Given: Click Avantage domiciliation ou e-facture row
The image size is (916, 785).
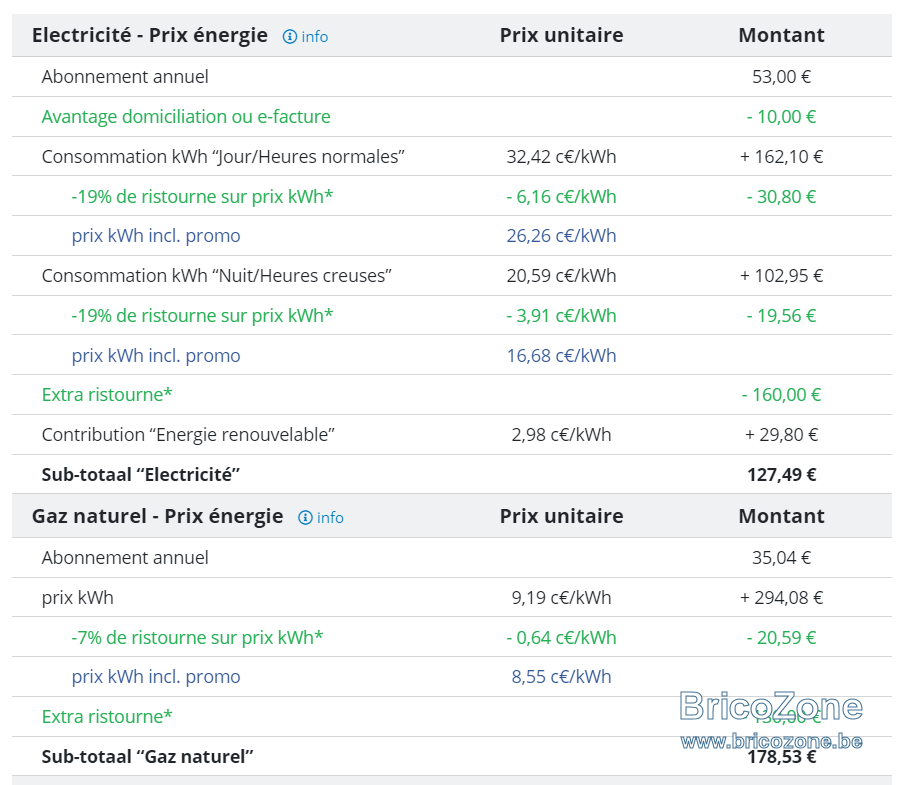Looking at the screenshot, I should point(452,117).
